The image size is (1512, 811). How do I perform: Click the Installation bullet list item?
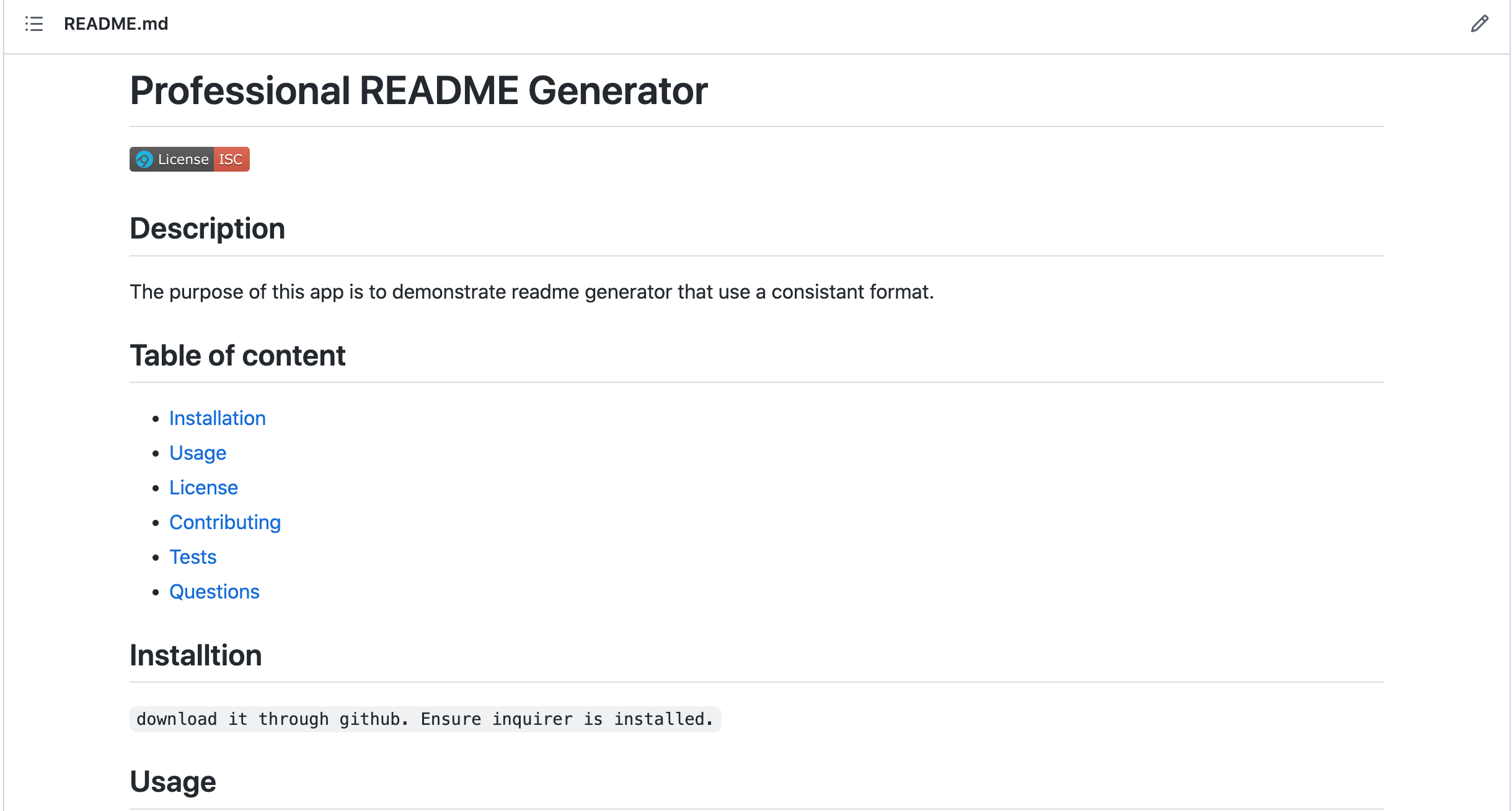pos(217,418)
